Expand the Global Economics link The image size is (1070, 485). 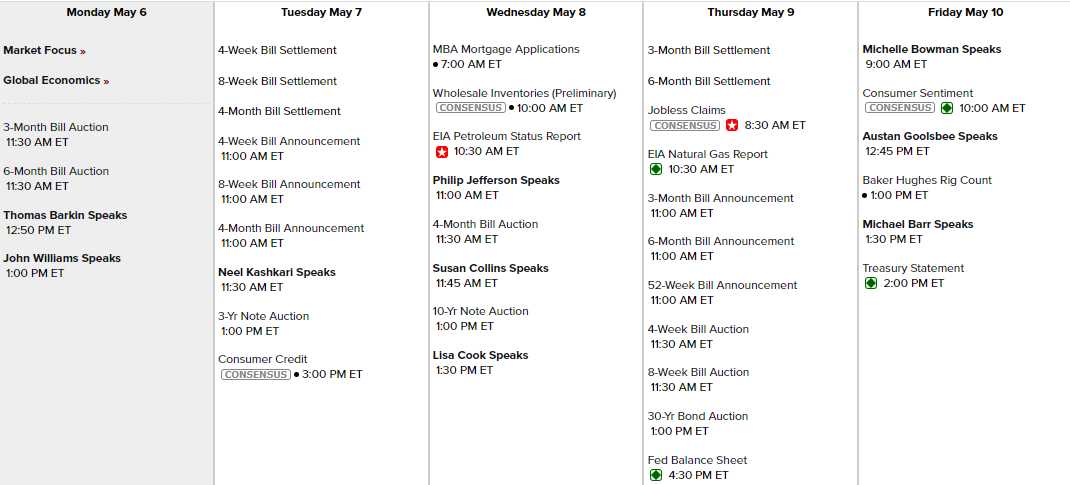coord(56,80)
